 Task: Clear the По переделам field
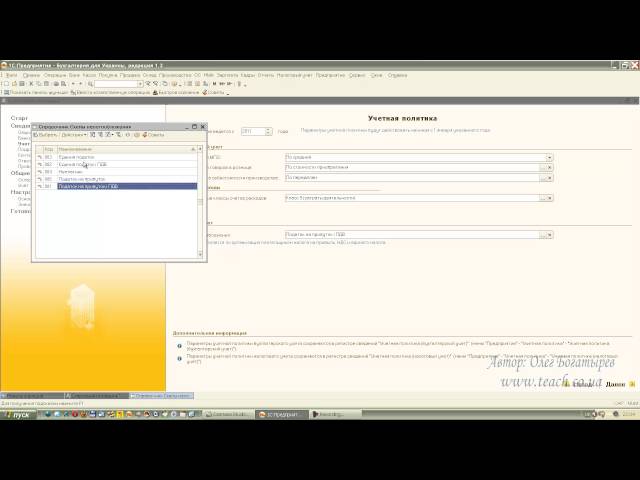[550, 178]
